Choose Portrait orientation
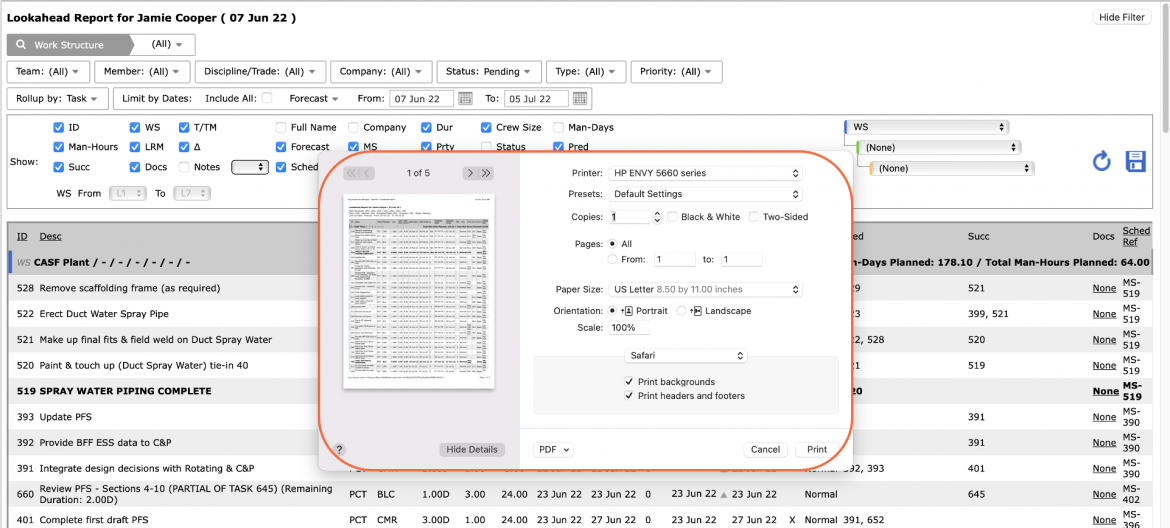Image resolution: width=1170 pixels, height=528 pixels. (x=613, y=311)
